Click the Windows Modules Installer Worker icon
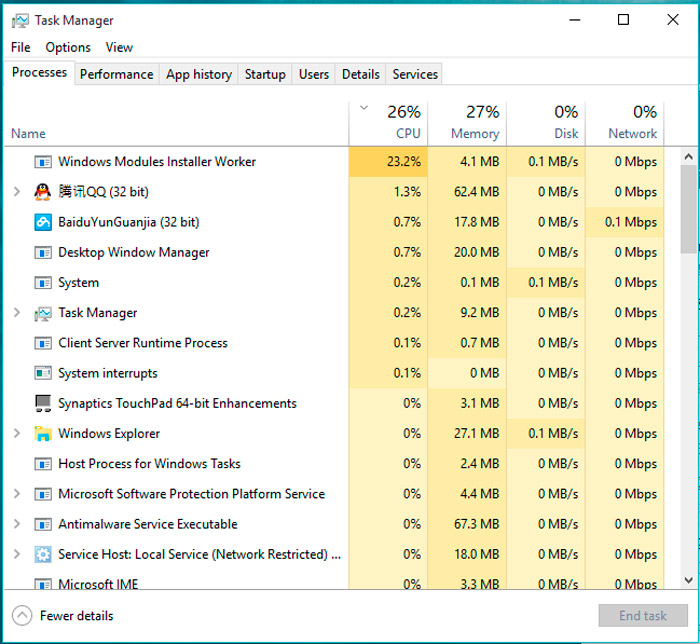This screenshot has width=700, height=644. pos(43,162)
